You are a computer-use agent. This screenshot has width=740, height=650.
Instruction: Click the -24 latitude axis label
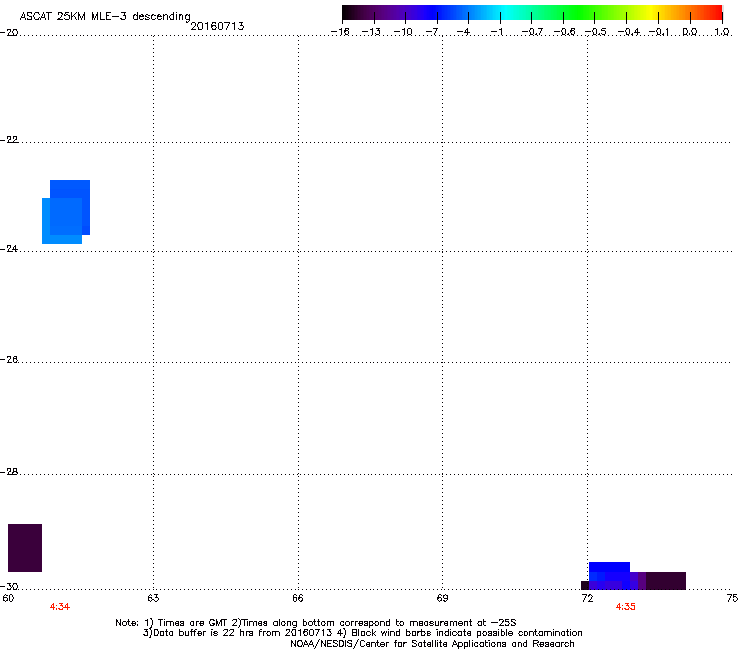click(9, 248)
